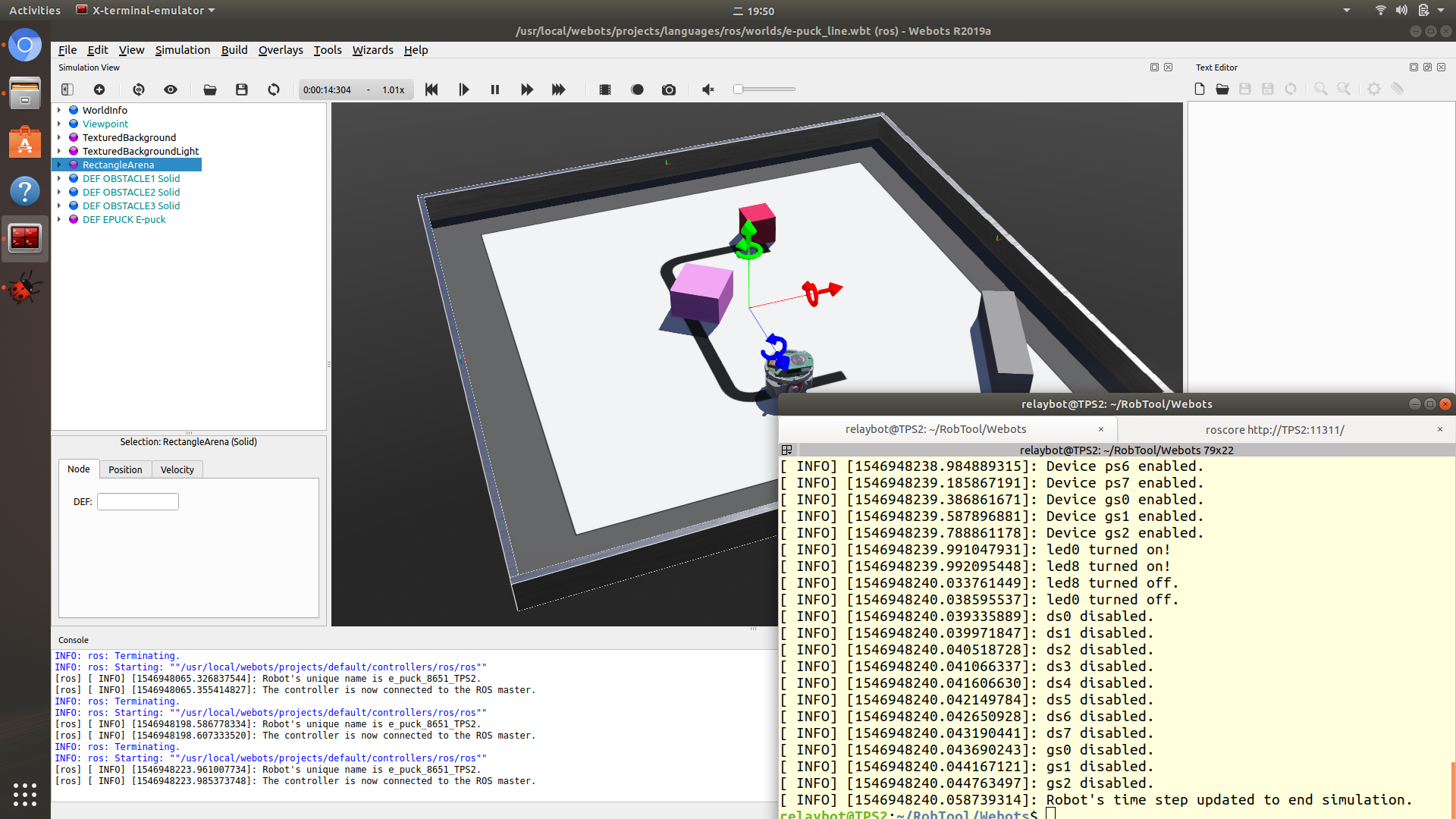Viewport: 1456px width, 819px height.
Task: Expand the DEF OBSTACLE2 Solid node
Action: (59, 192)
